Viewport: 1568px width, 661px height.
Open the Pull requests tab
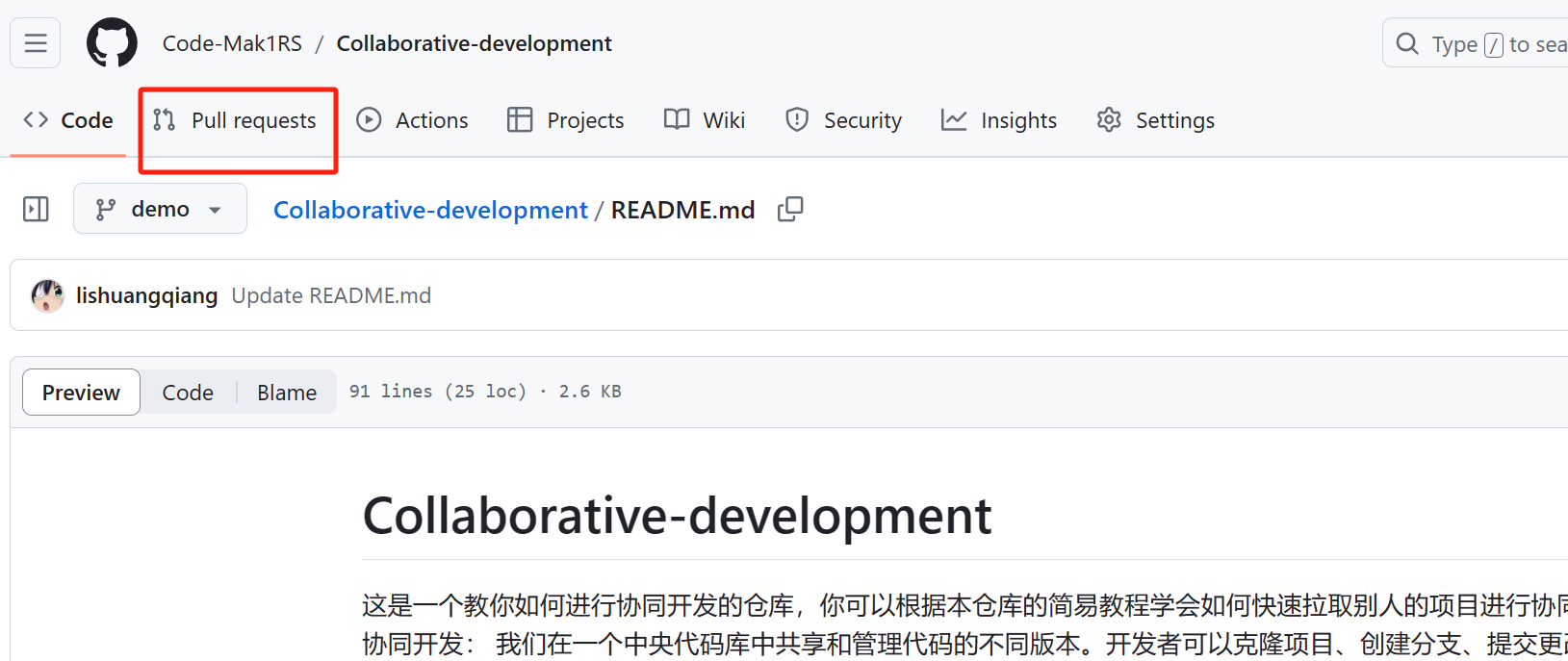(x=237, y=120)
